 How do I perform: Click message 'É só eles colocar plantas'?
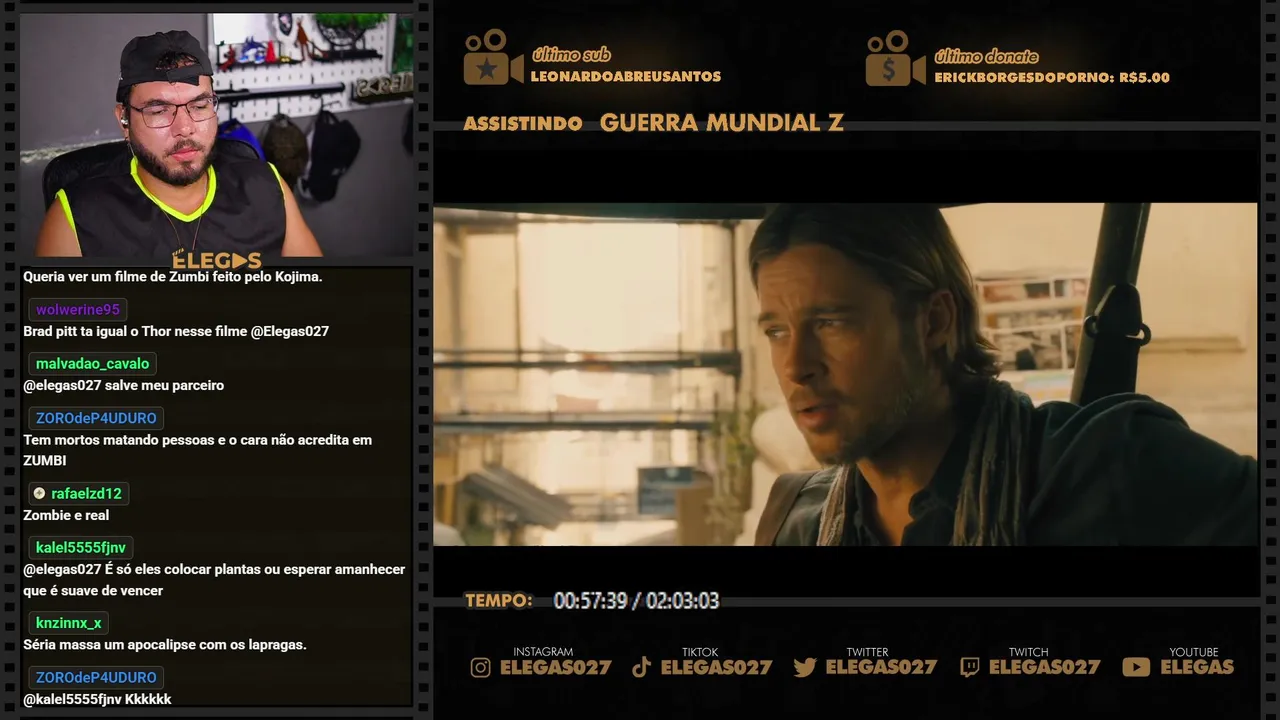pyautogui.click(x=214, y=580)
